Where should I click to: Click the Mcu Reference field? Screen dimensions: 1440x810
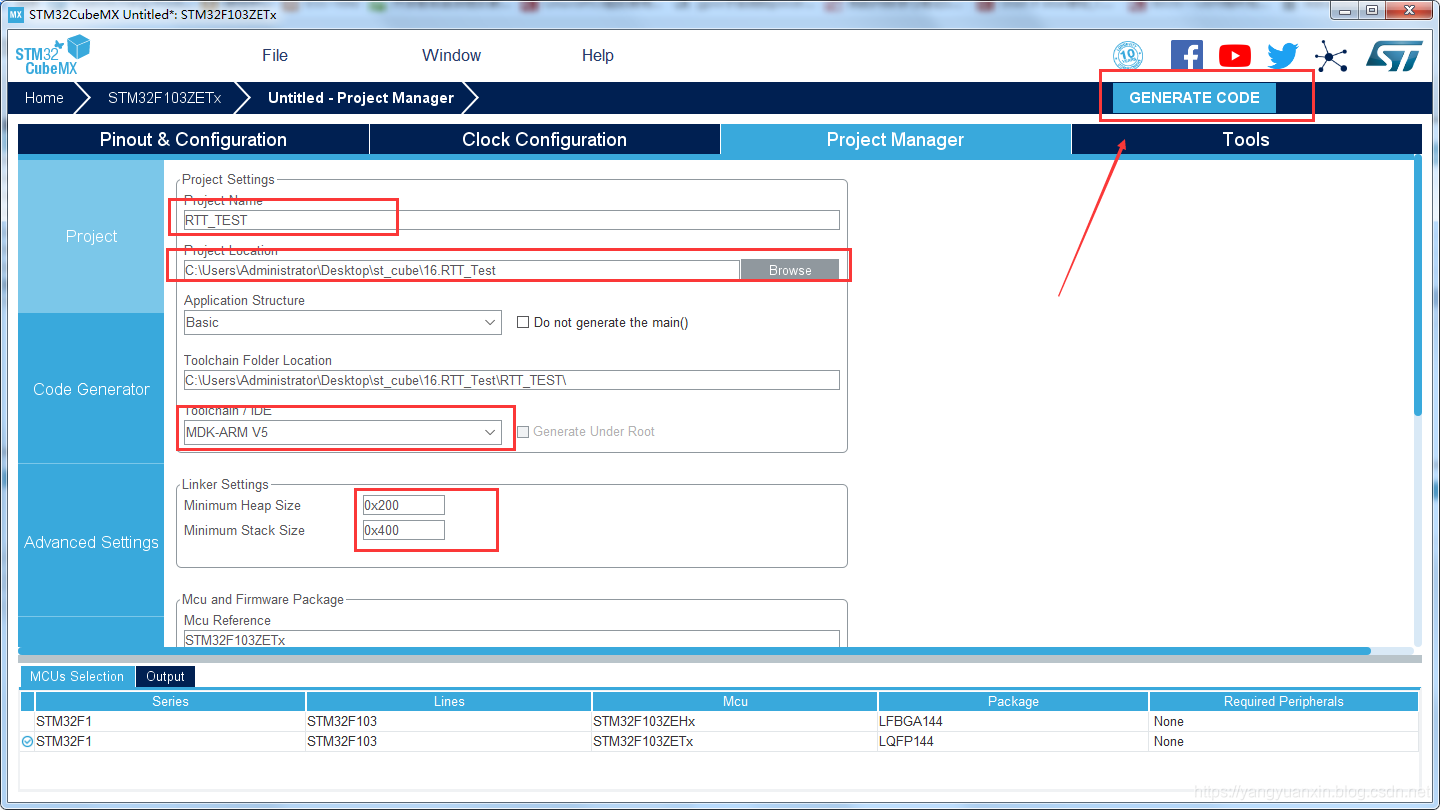[x=512, y=639]
